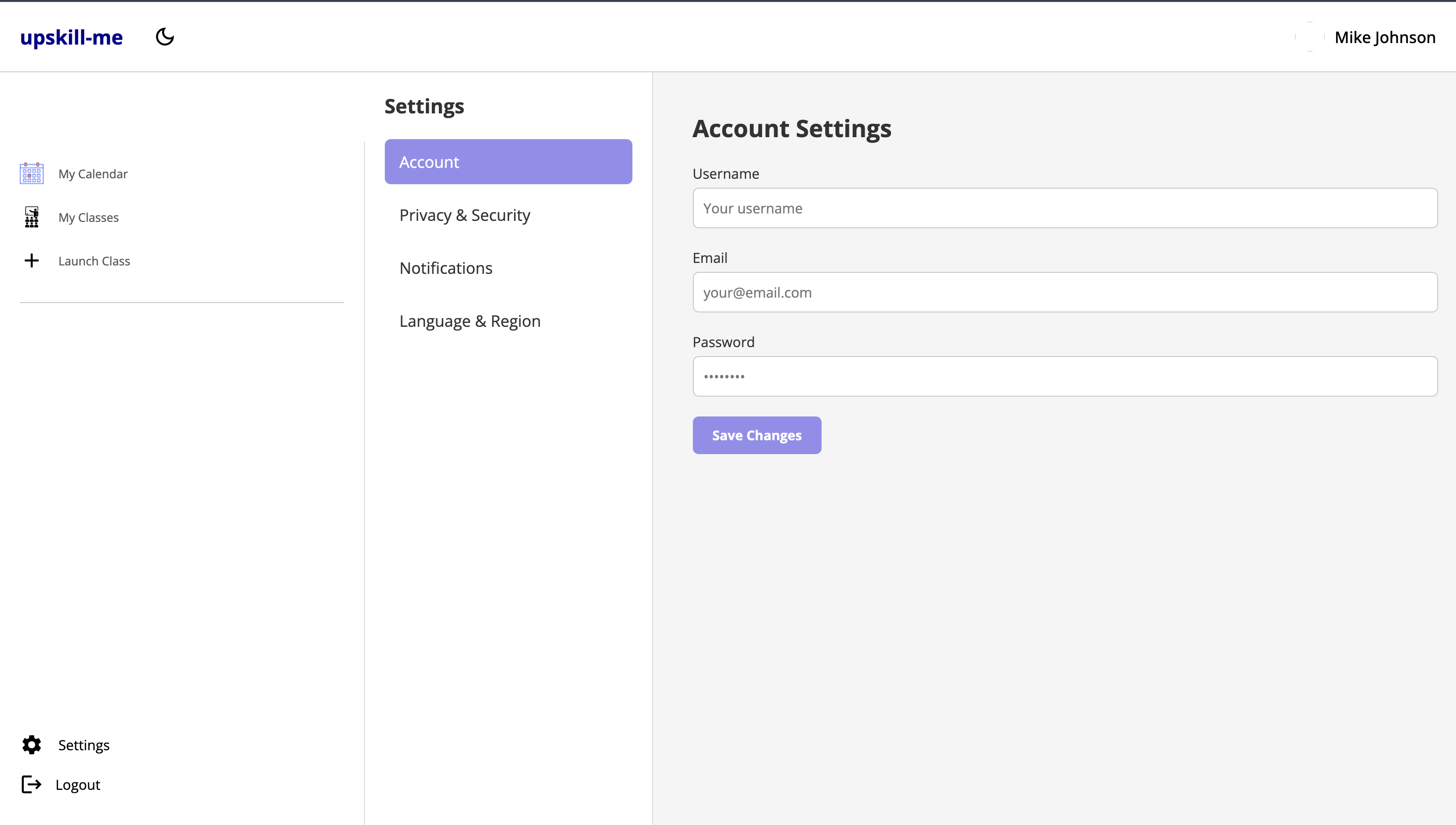Go to the My Classes page
1456x825 pixels.
click(x=88, y=217)
